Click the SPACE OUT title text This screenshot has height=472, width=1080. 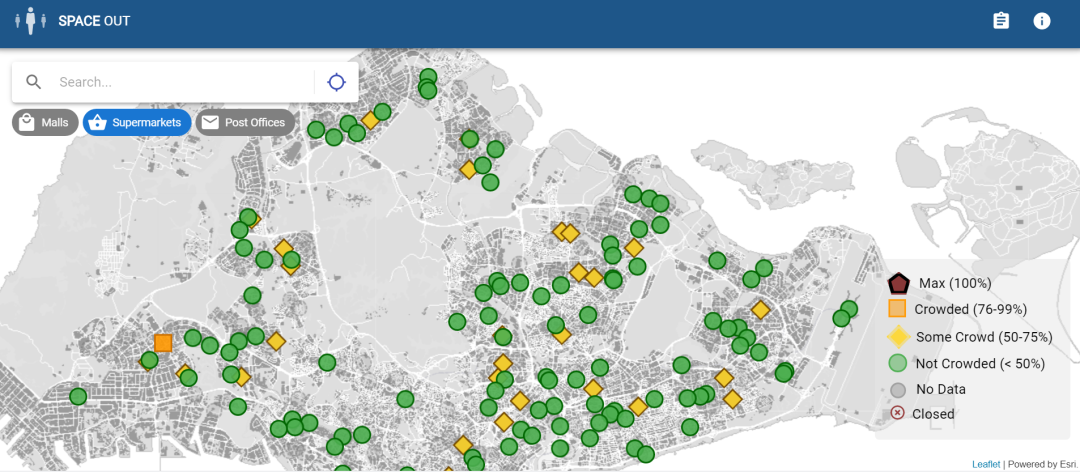pos(94,21)
